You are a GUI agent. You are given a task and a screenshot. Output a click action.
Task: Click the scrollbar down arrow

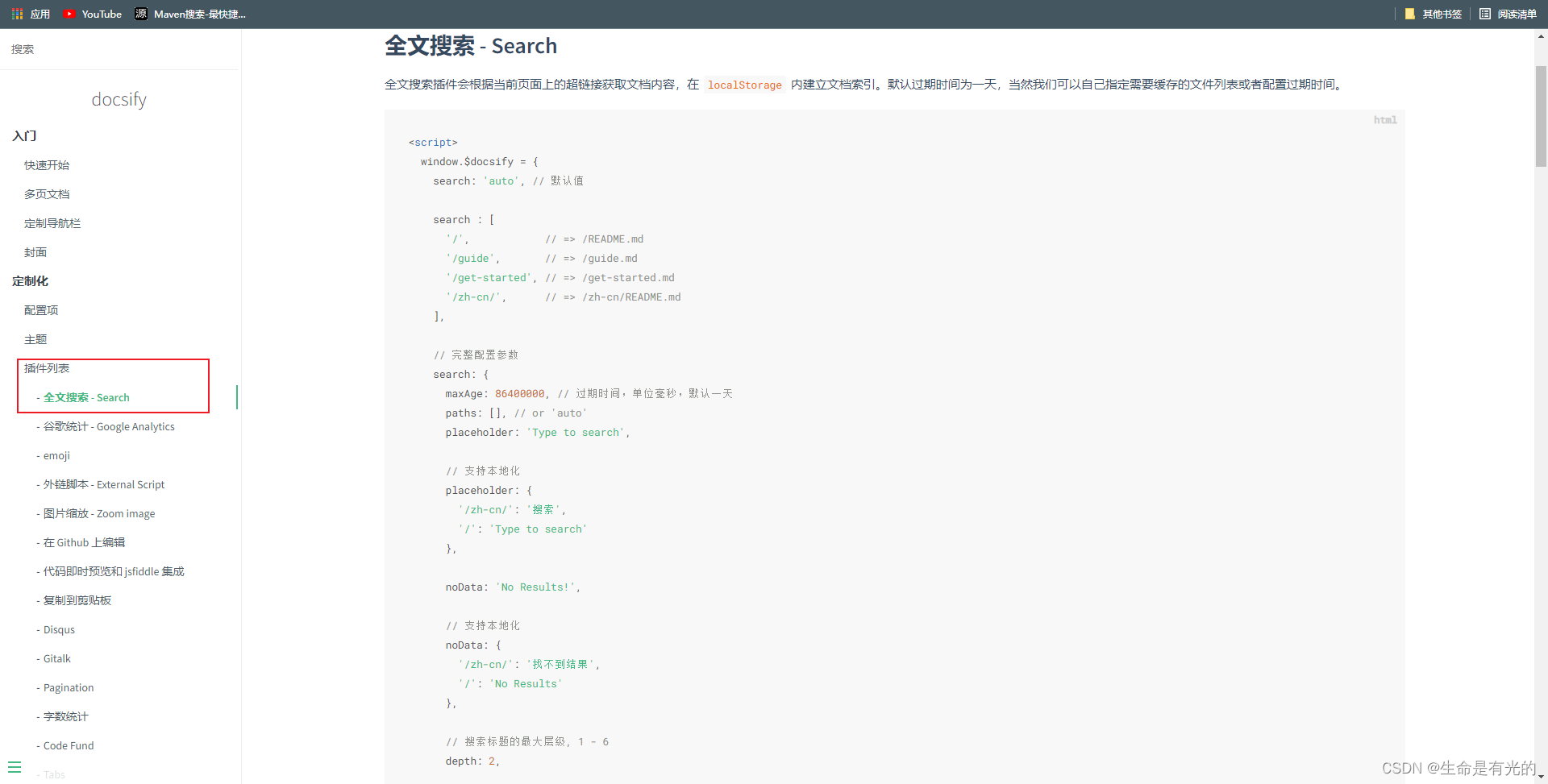(x=1541, y=778)
